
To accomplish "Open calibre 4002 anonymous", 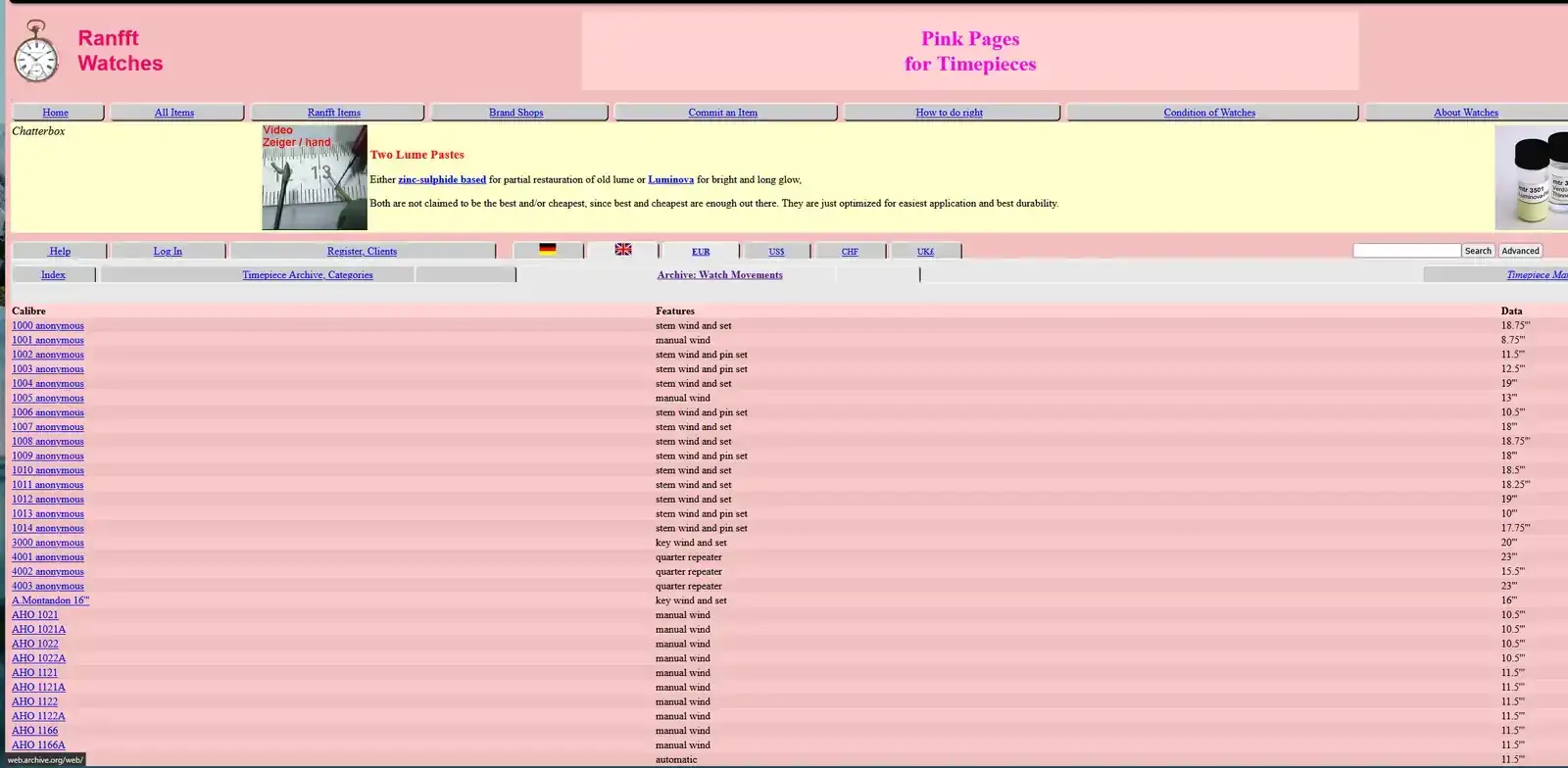I will 48,572.
